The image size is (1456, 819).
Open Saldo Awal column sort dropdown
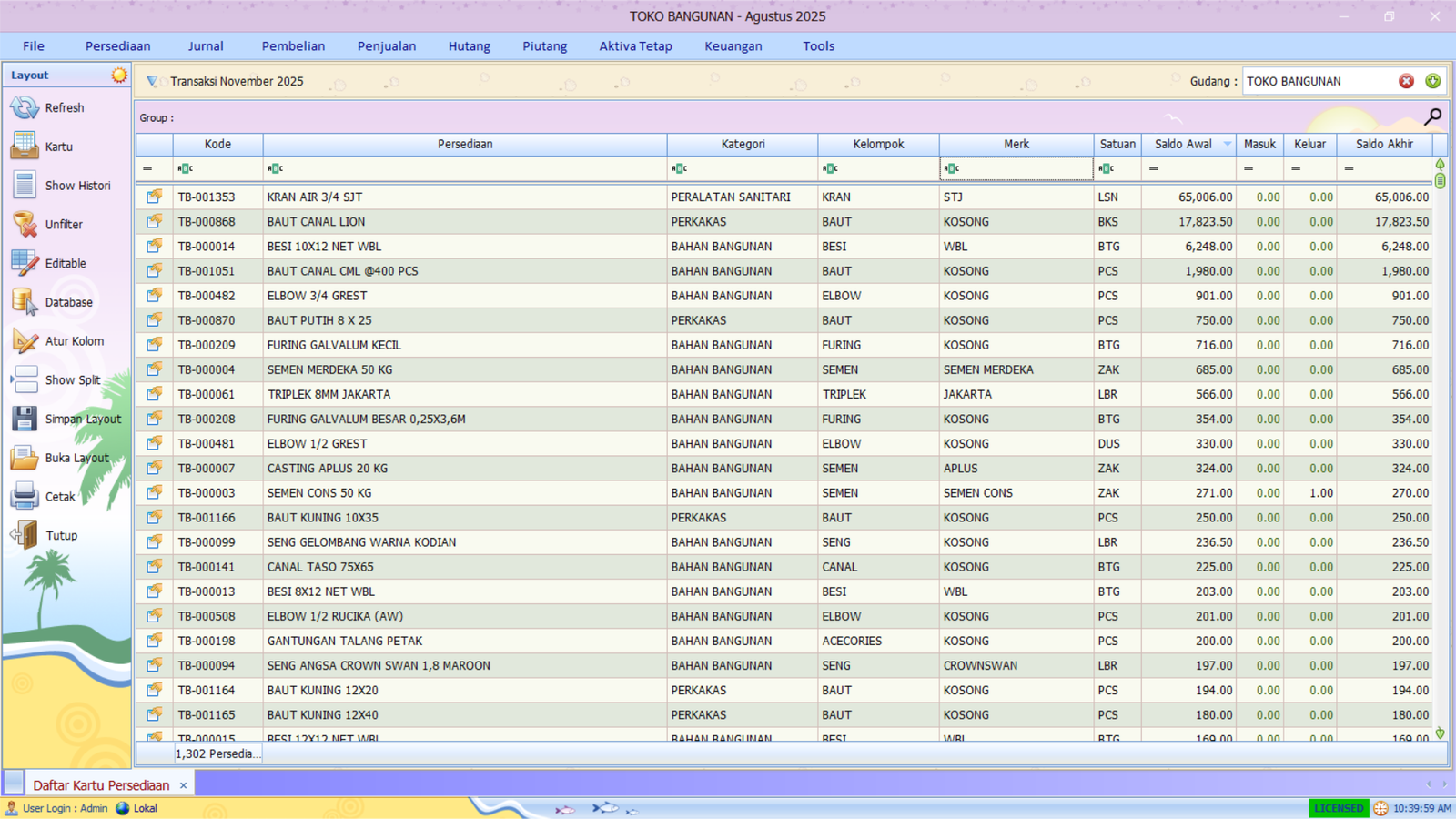click(1227, 144)
